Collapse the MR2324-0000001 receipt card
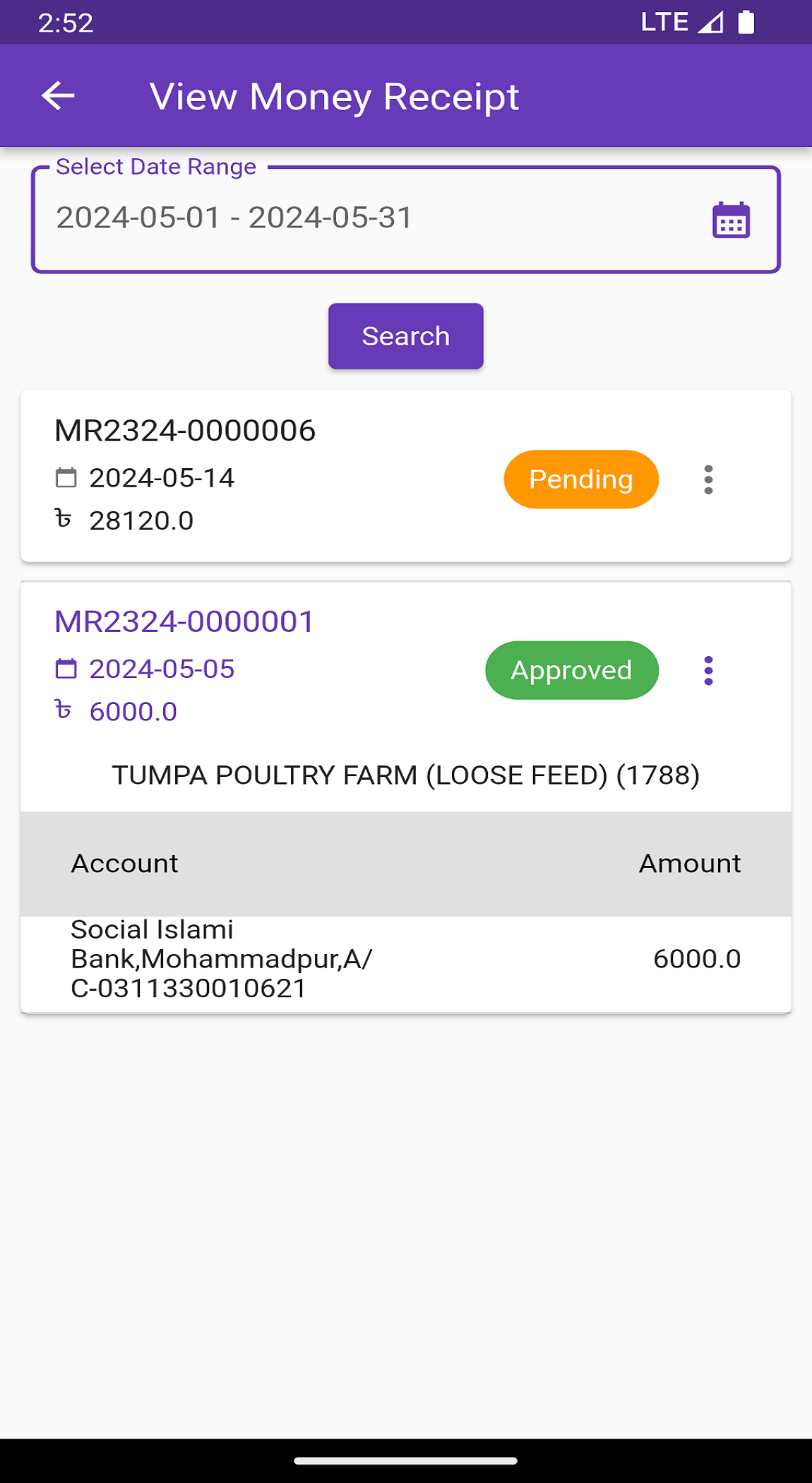The width and height of the screenshot is (812, 1483). click(x=185, y=622)
